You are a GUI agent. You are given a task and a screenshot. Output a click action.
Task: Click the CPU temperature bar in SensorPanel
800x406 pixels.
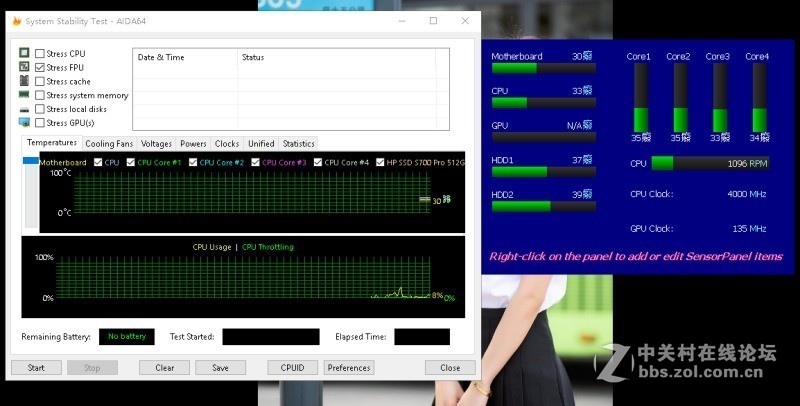point(544,103)
